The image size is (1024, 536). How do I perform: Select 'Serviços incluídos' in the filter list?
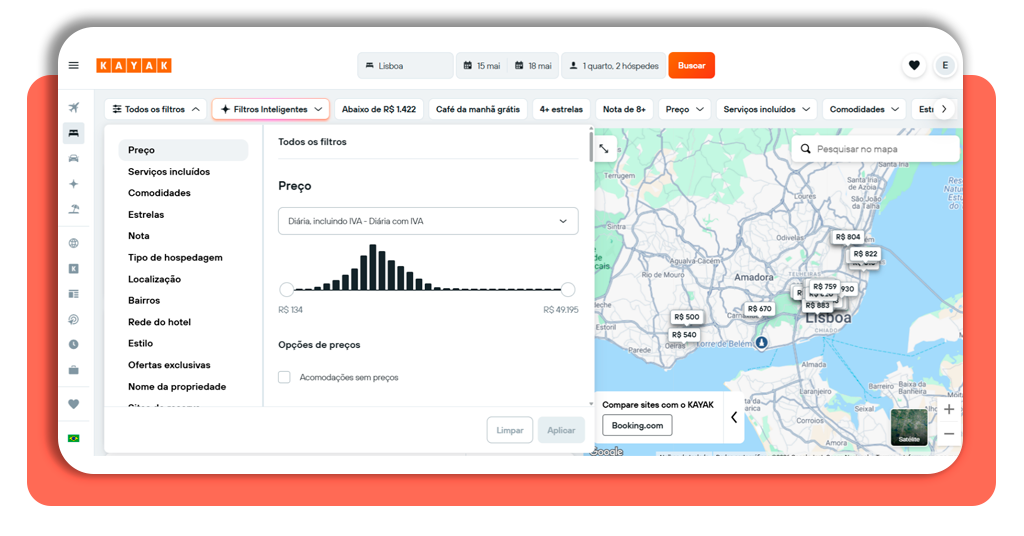[x=169, y=172]
